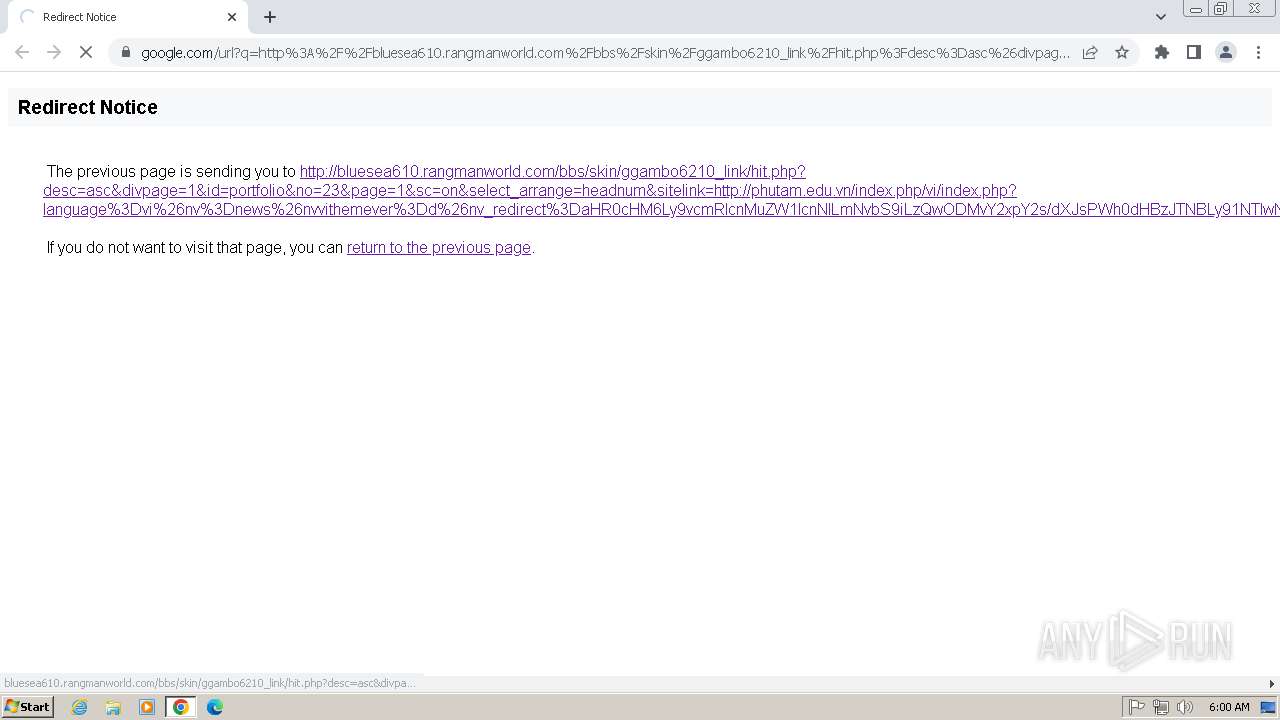The image size is (1280, 720).
Task: Open Action Center flag icon
Action: coord(1136,707)
